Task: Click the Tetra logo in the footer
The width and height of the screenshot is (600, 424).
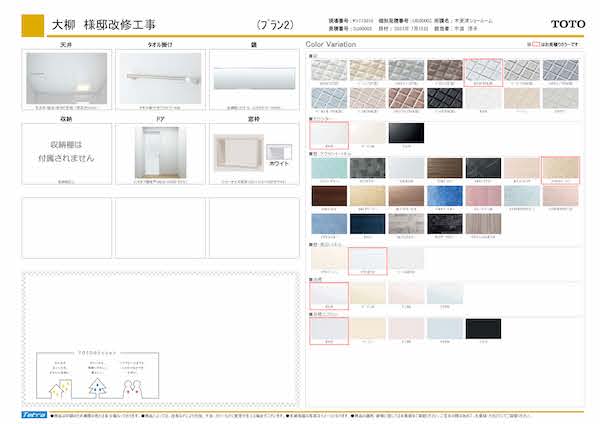Action: click(x=34, y=413)
